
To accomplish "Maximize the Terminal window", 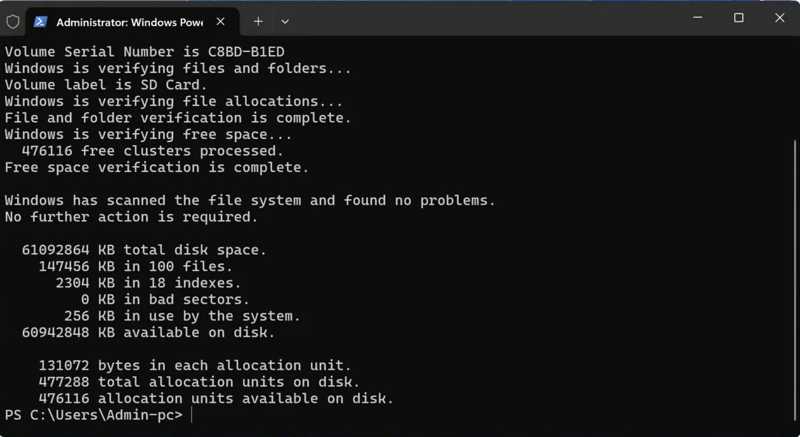I will pyautogui.click(x=739, y=18).
